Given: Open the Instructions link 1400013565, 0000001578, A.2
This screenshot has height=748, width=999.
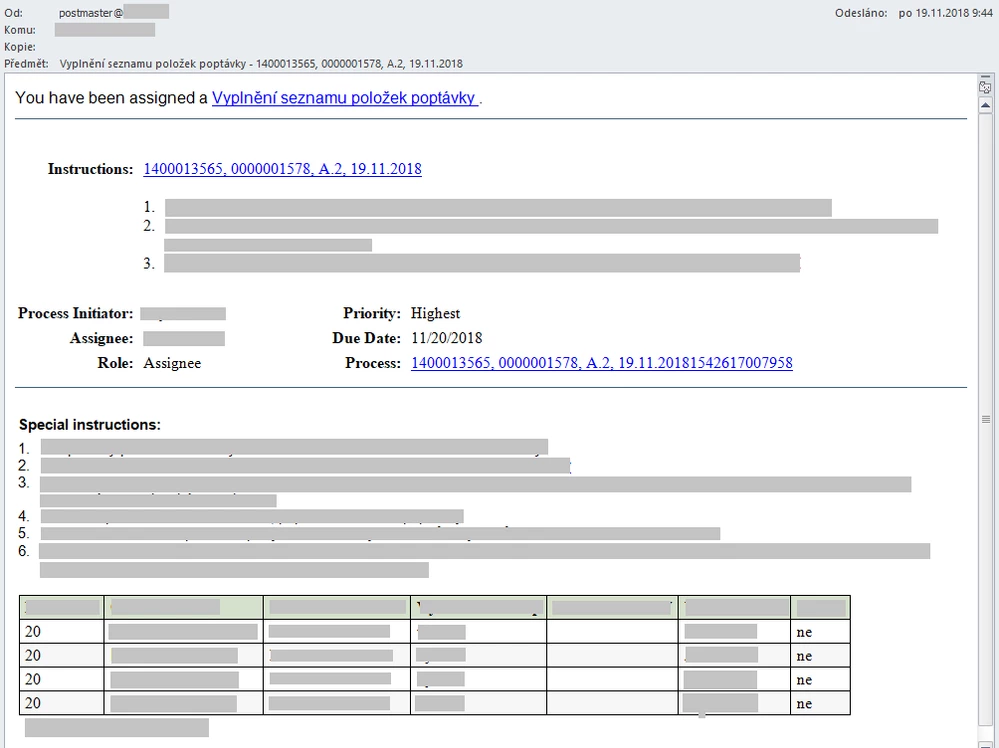Looking at the screenshot, I should tap(282, 169).
